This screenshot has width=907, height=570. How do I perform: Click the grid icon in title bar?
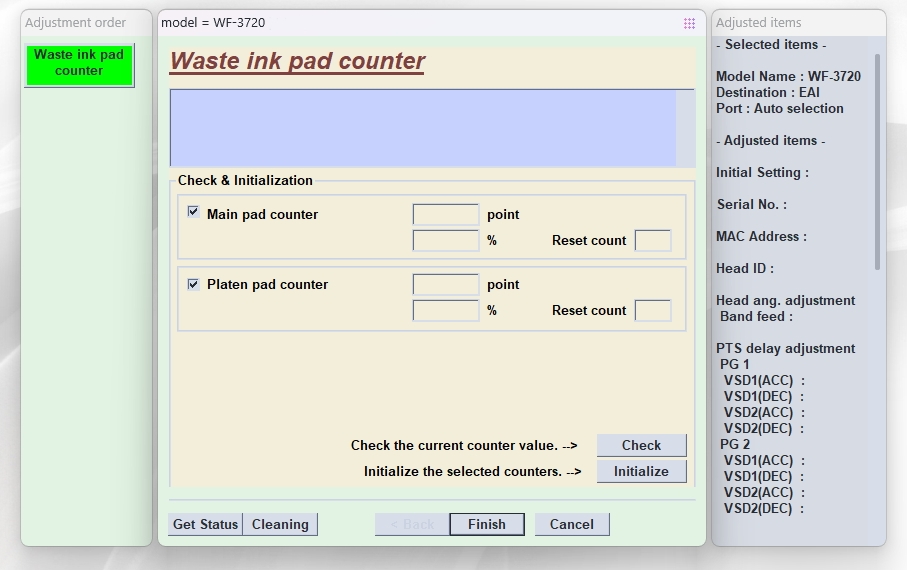click(689, 23)
